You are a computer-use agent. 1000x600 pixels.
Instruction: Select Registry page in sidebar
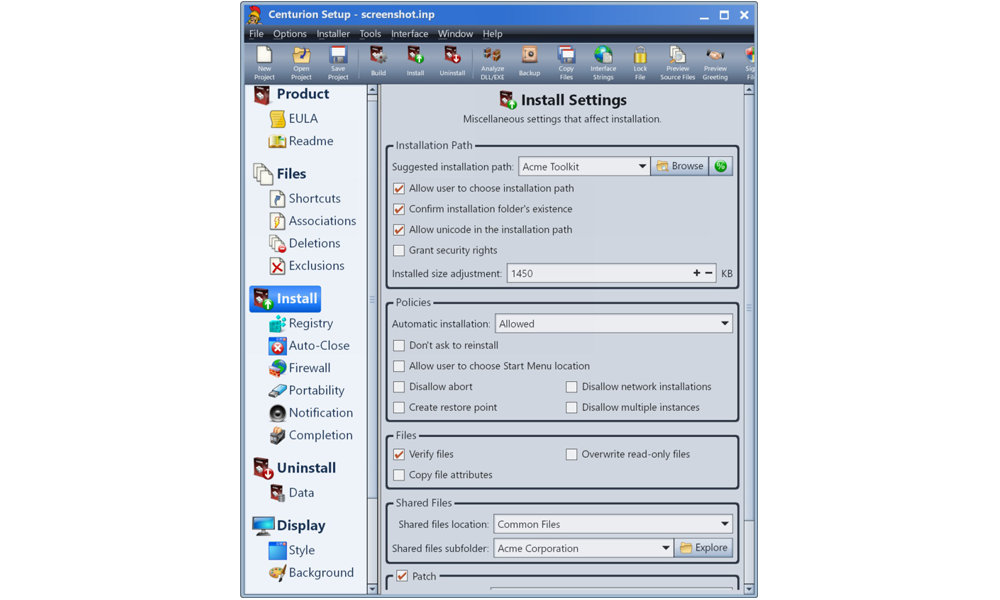[x=310, y=323]
